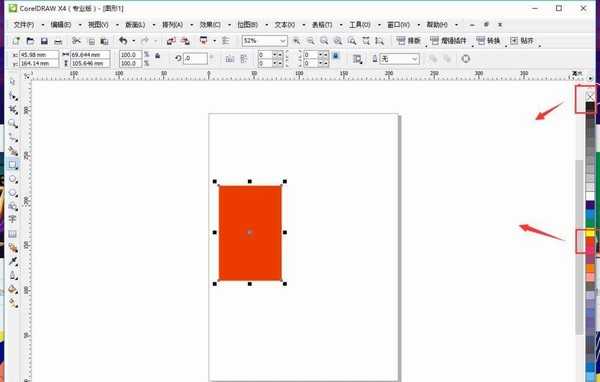600x382 pixels.
Task: Open the 效果(C) menu
Action: [x=210, y=25]
